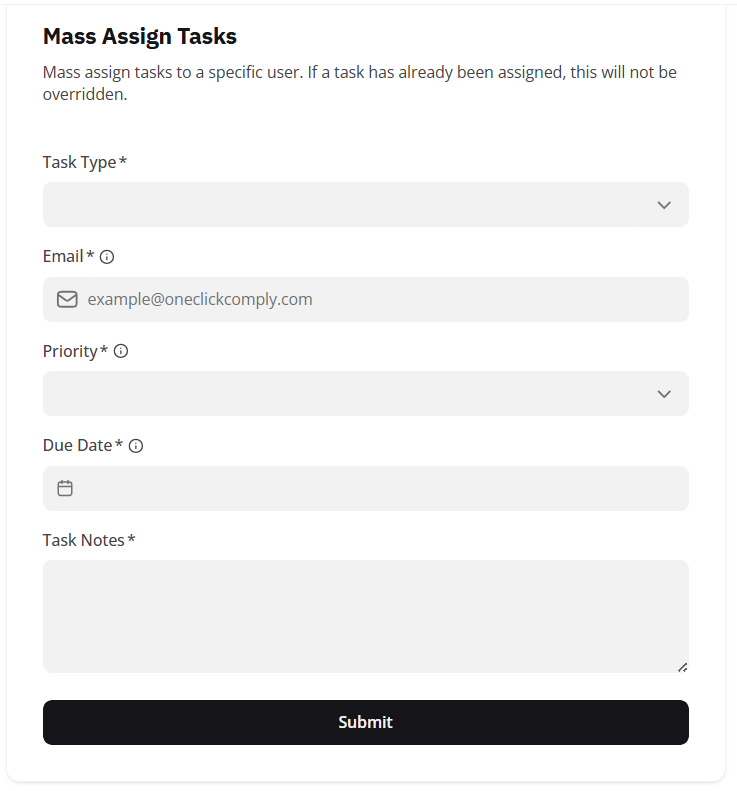This screenshot has height=791, width=737.
Task: Click inside the Task Notes text area
Action: [x=365, y=615]
